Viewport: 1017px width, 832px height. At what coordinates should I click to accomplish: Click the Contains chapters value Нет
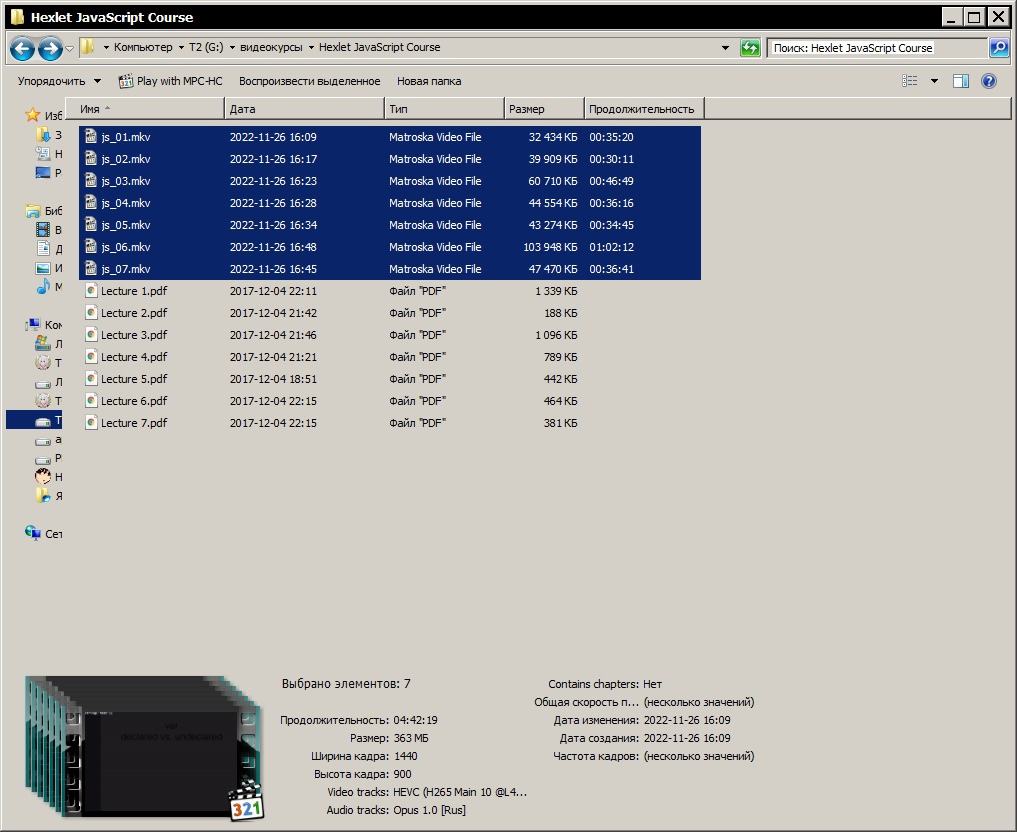tap(652, 684)
